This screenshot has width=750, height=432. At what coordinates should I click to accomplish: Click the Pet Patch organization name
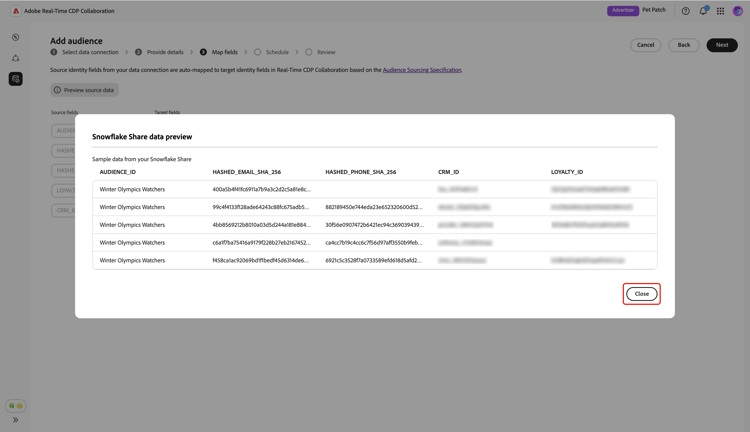point(654,10)
